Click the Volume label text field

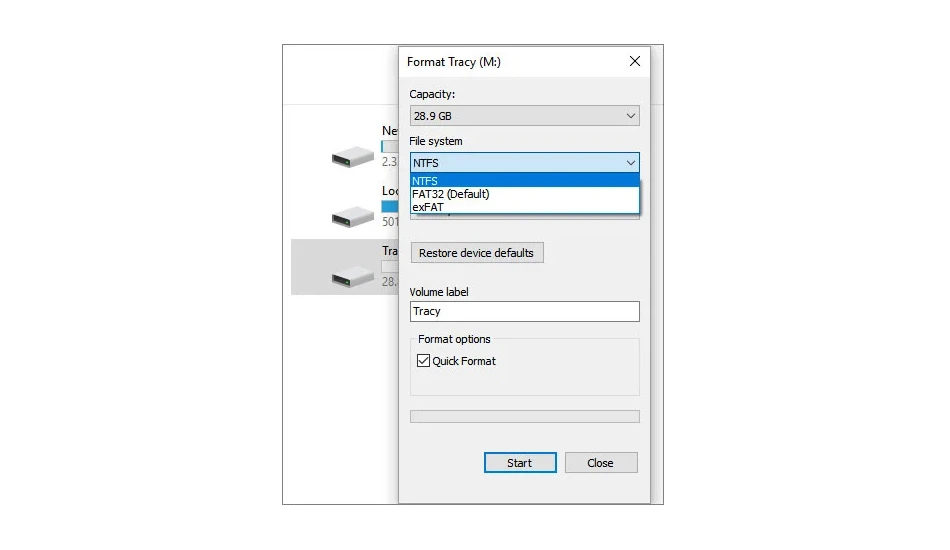pos(525,311)
